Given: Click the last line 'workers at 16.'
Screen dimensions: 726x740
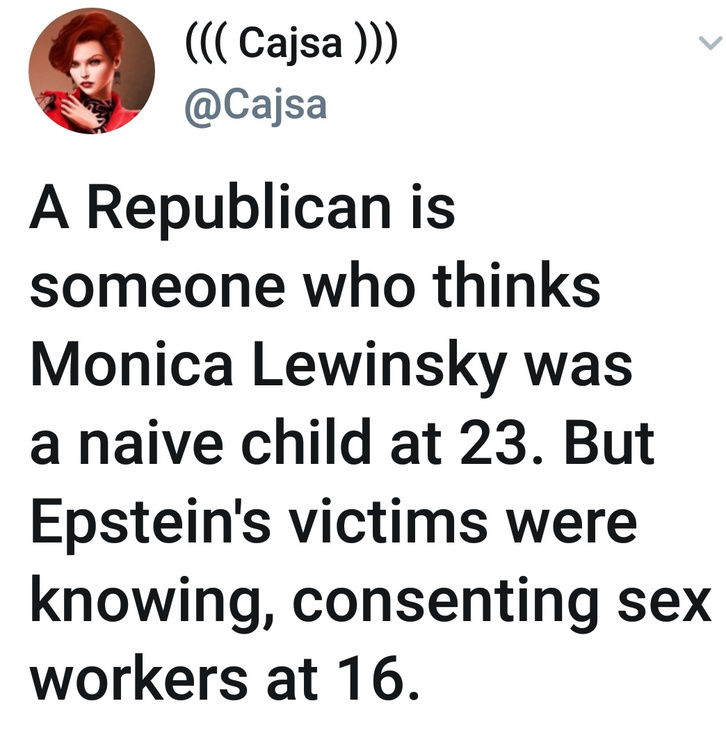Looking at the screenshot, I should (225, 680).
